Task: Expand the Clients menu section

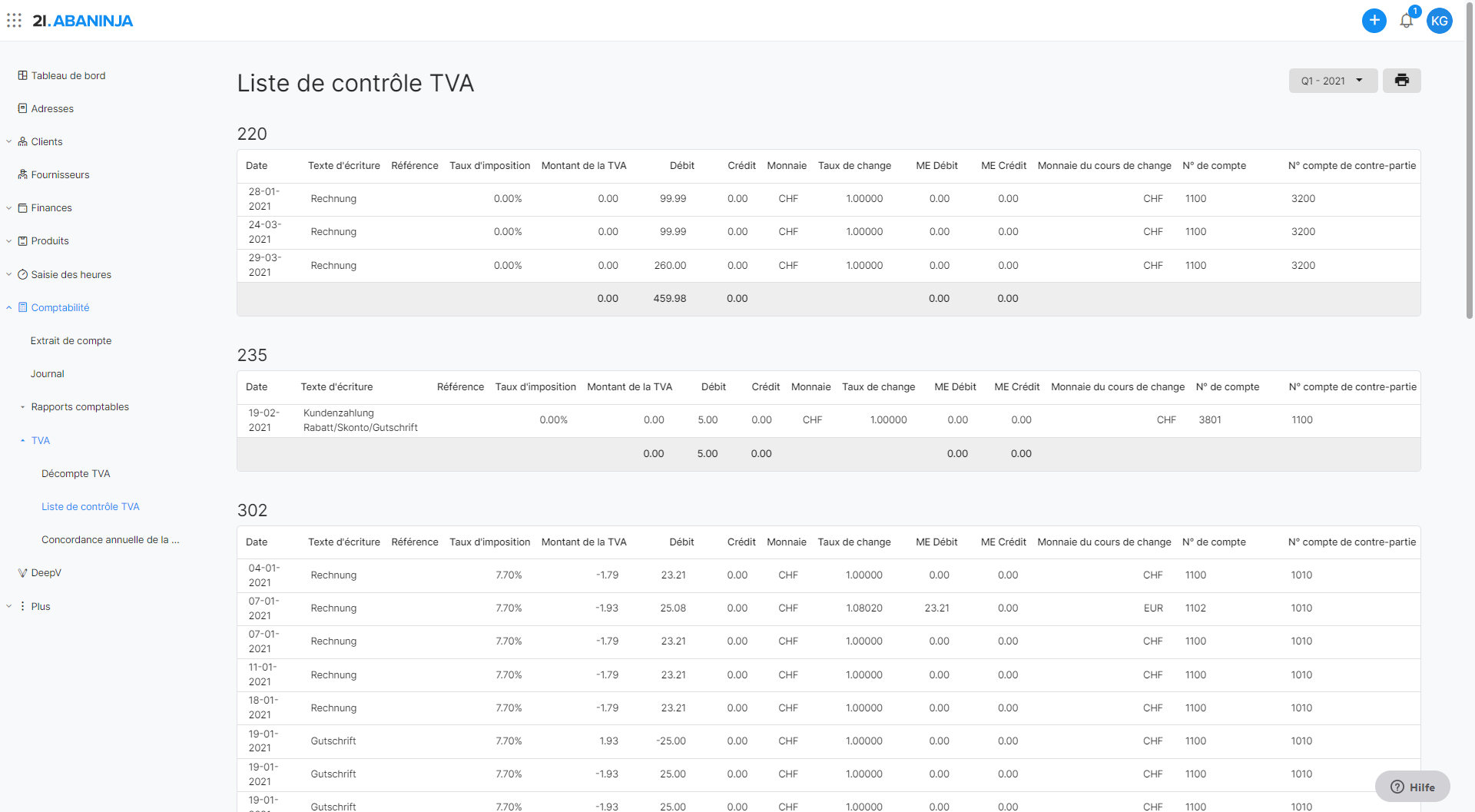Action: pos(9,141)
